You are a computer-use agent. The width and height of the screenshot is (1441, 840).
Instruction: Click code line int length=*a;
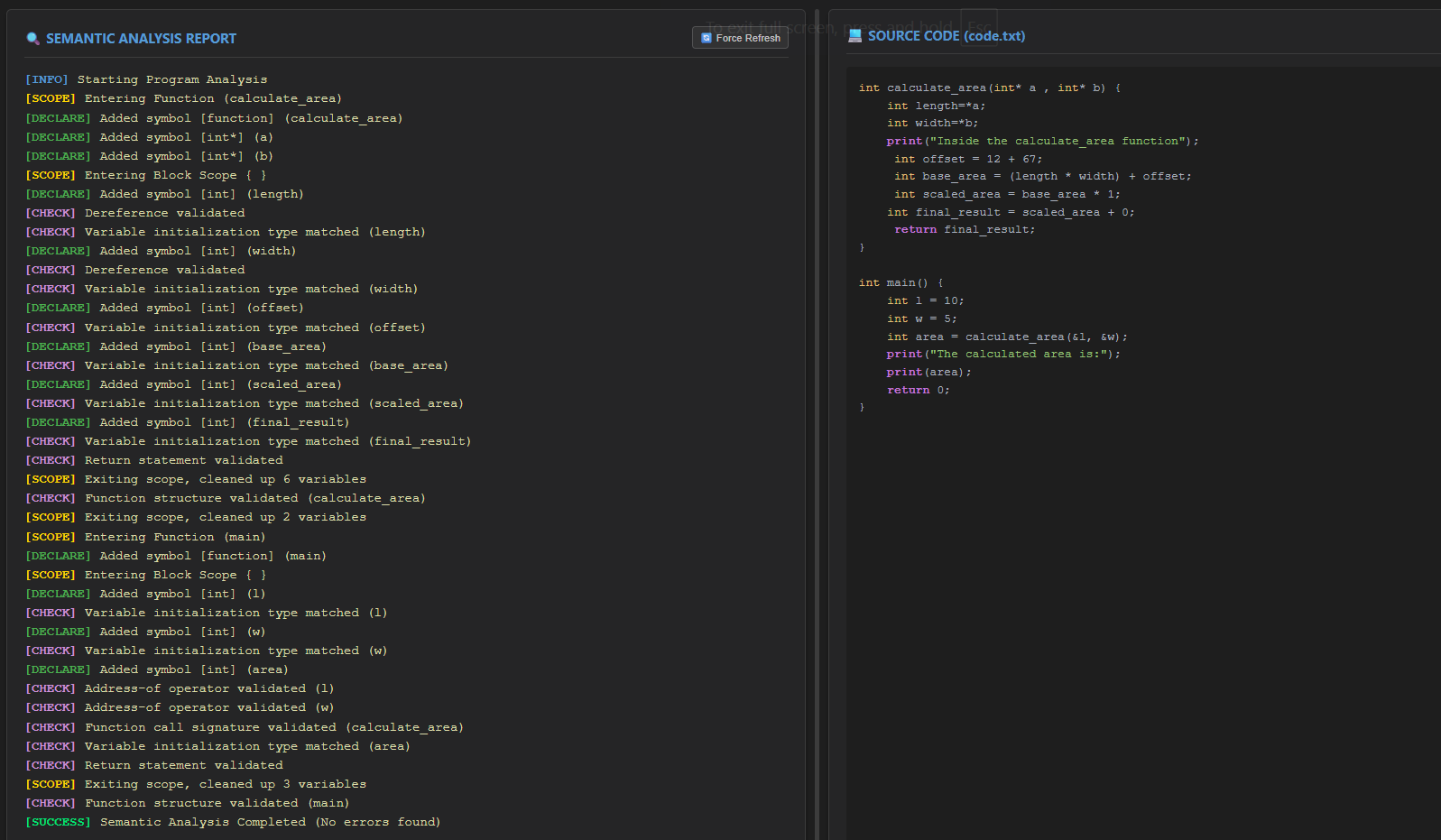tap(936, 106)
